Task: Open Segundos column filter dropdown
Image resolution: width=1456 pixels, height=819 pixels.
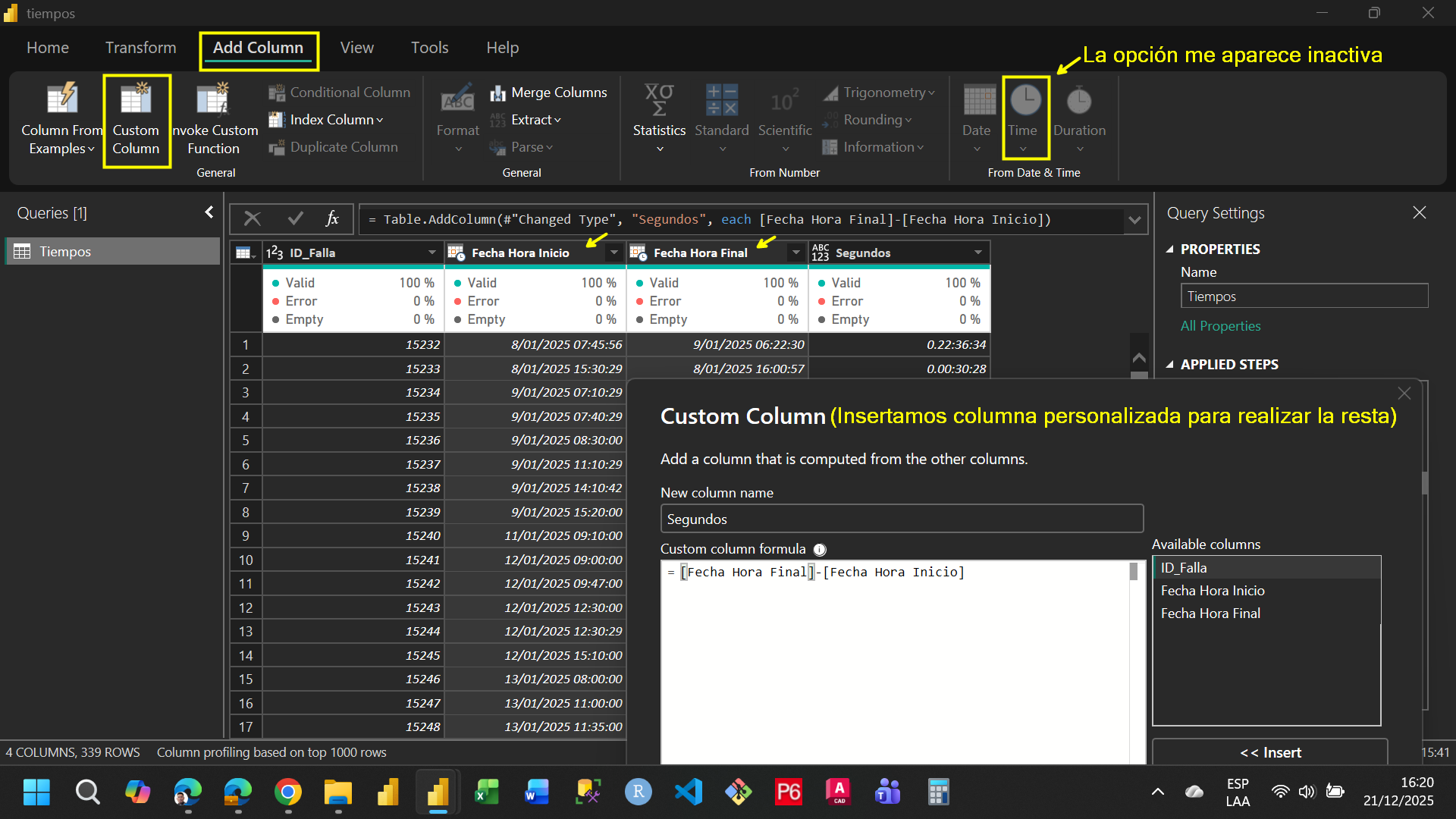Action: 977,253
